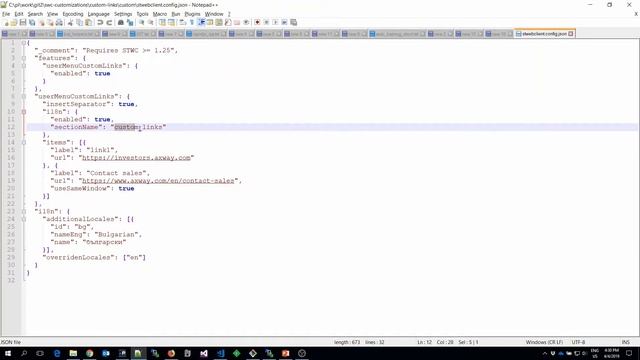
Task: Zoom out using the toolbar Zoom Out icon
Action: tap(151, 22)
